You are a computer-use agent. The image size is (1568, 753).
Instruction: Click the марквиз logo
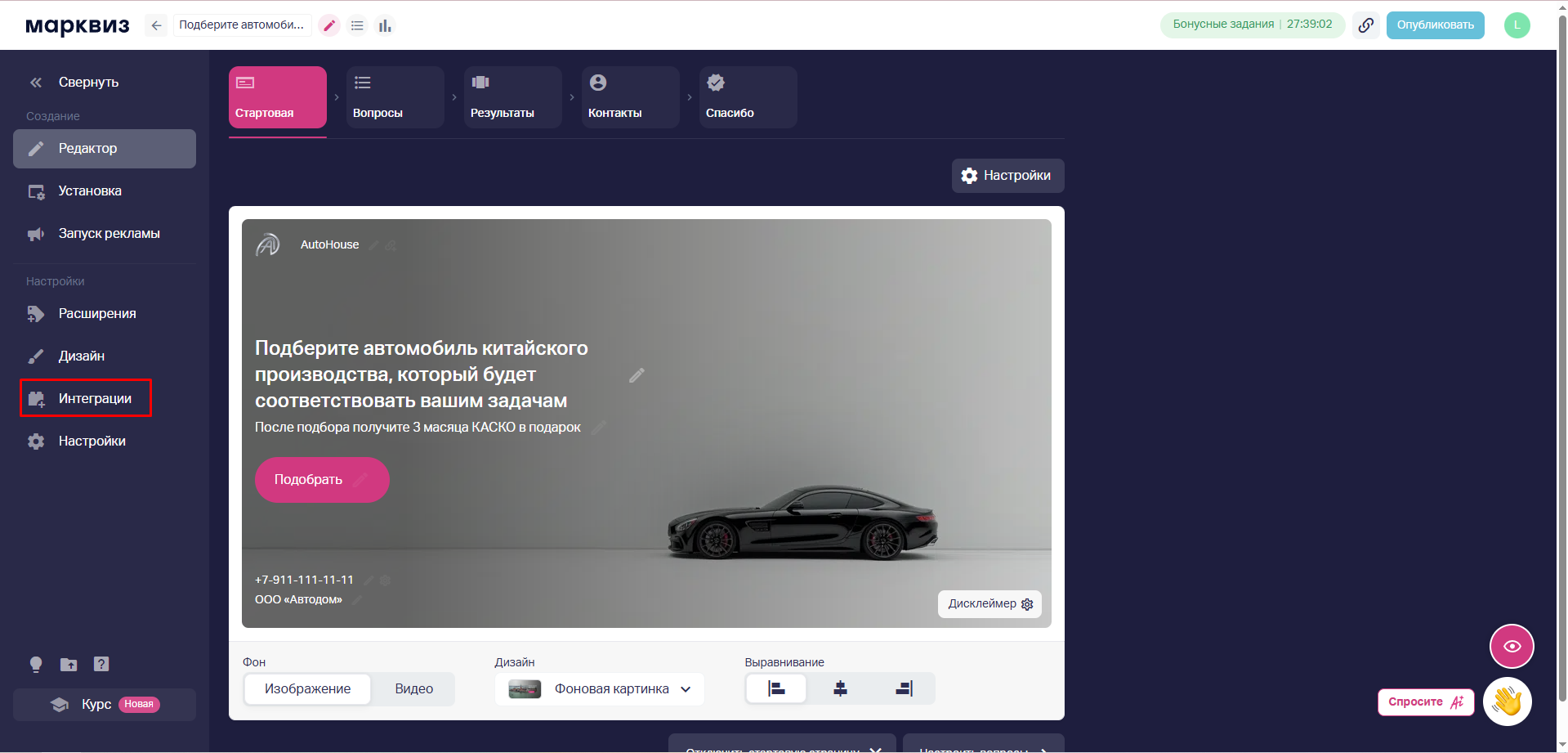point(78,25)
